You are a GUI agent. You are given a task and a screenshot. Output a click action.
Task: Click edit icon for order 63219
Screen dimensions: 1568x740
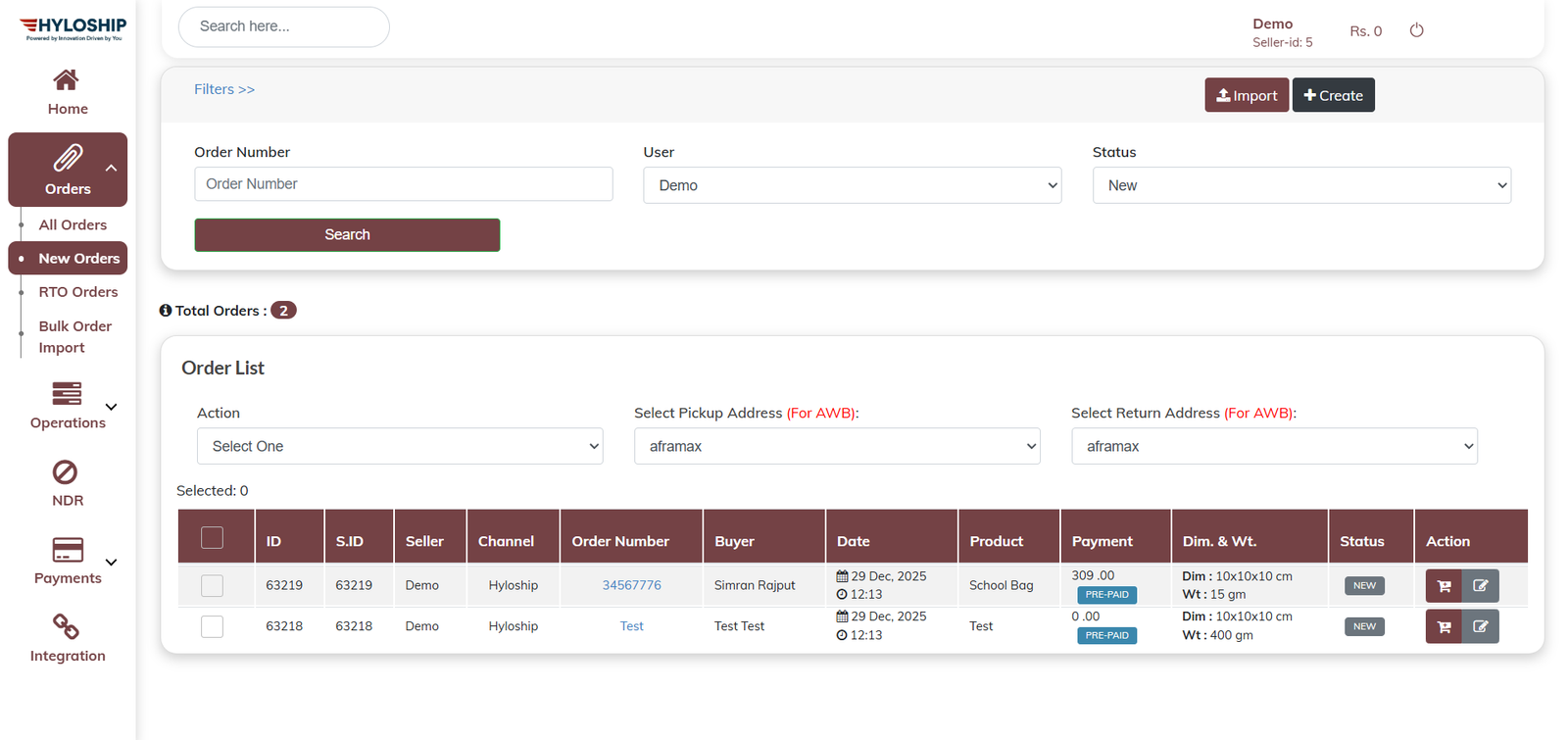click(1480, 586)
